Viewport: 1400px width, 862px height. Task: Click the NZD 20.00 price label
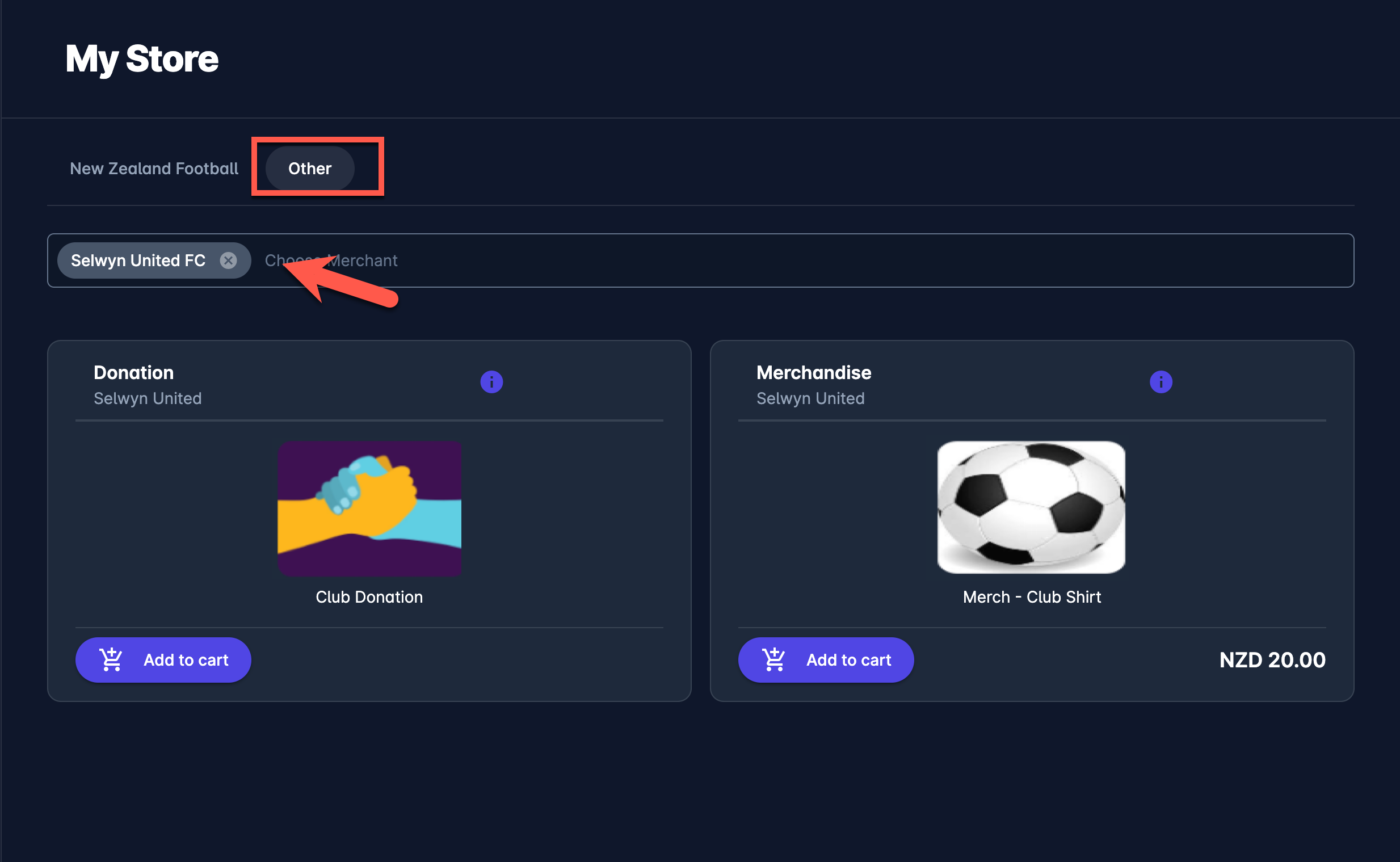click(x=1272, y=660)
